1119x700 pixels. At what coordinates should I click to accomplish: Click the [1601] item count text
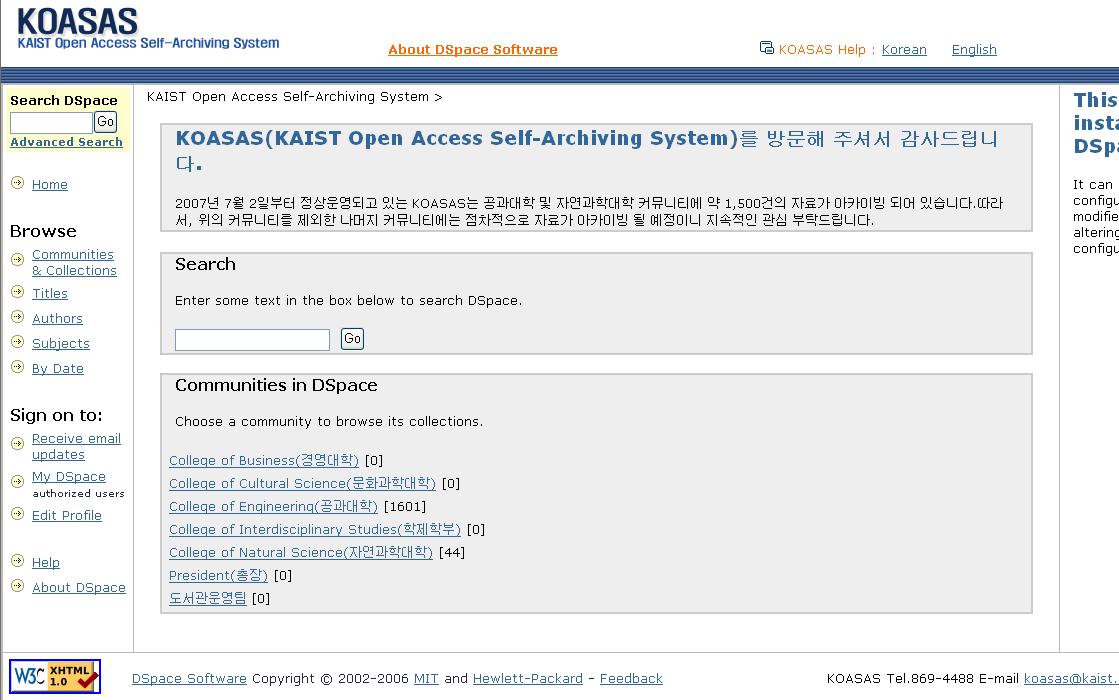(405, 507)
